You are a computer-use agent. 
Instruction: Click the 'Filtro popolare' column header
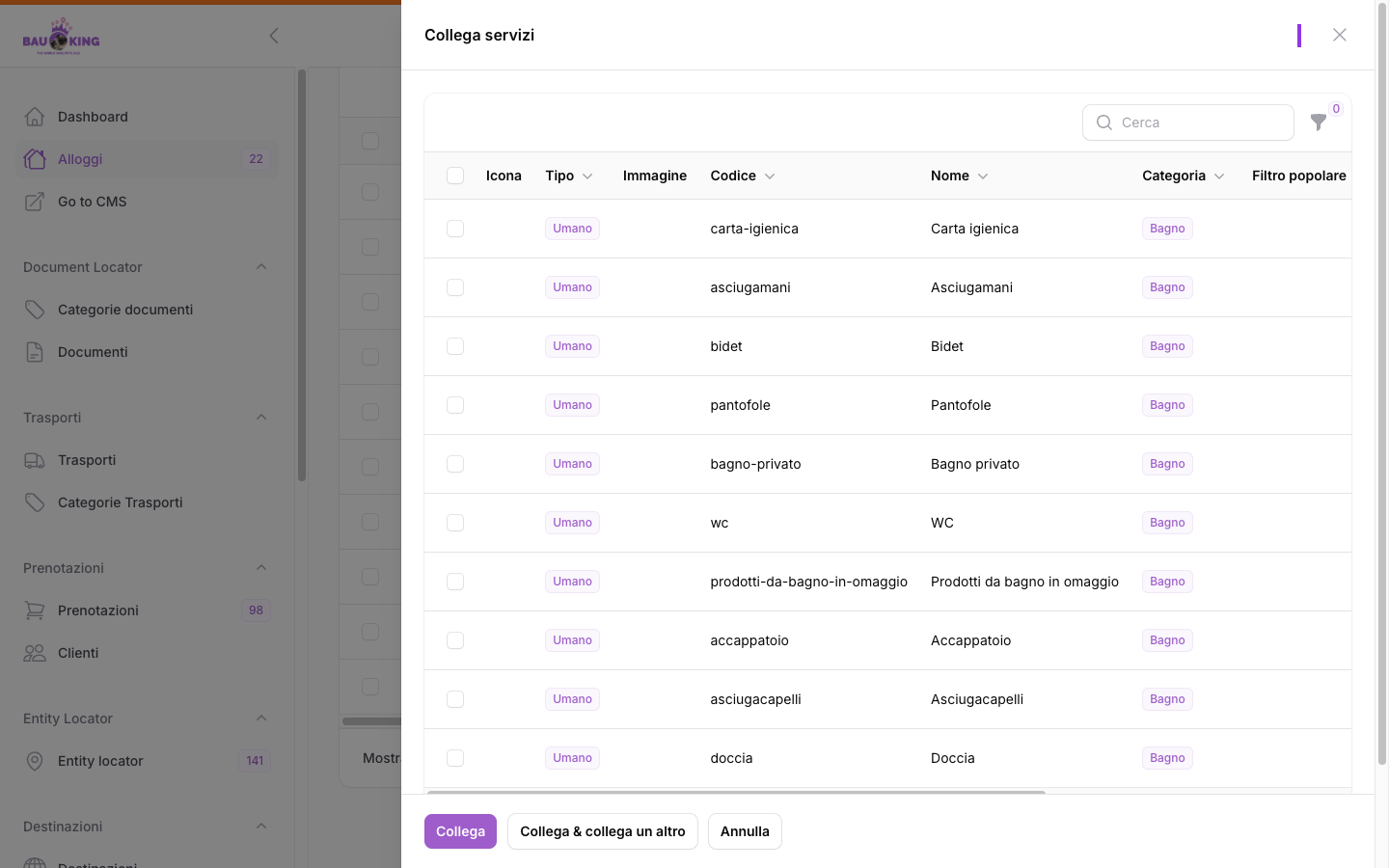pos(1298,176)
